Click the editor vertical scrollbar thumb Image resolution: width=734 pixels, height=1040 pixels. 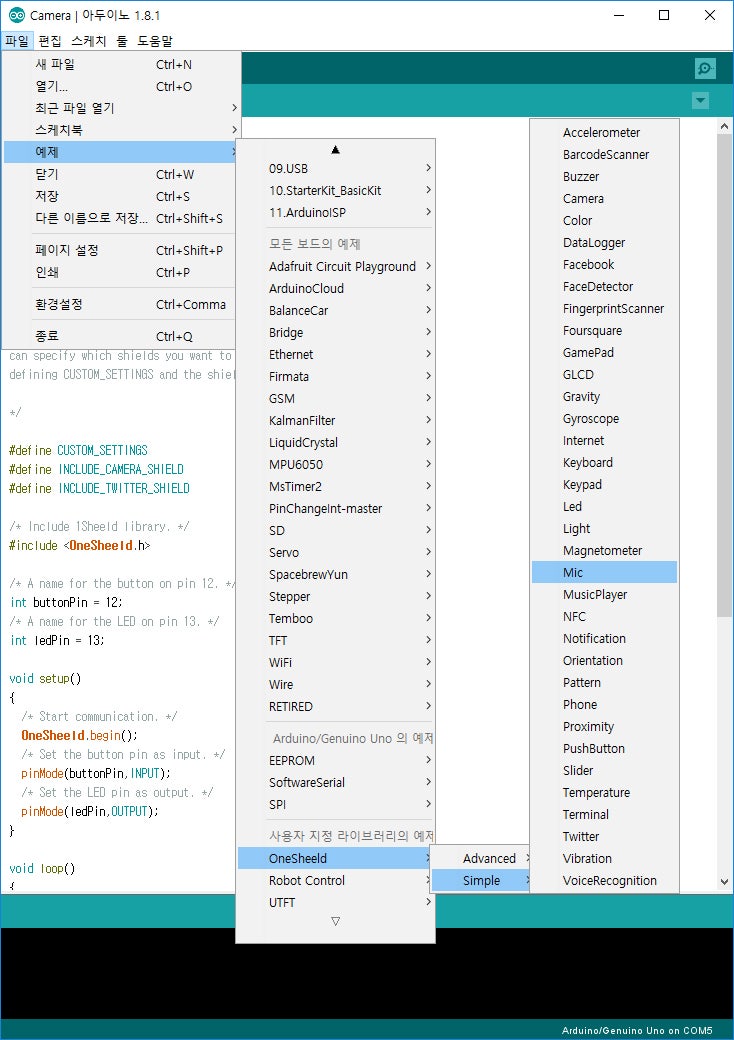click(x=724, y=375)
